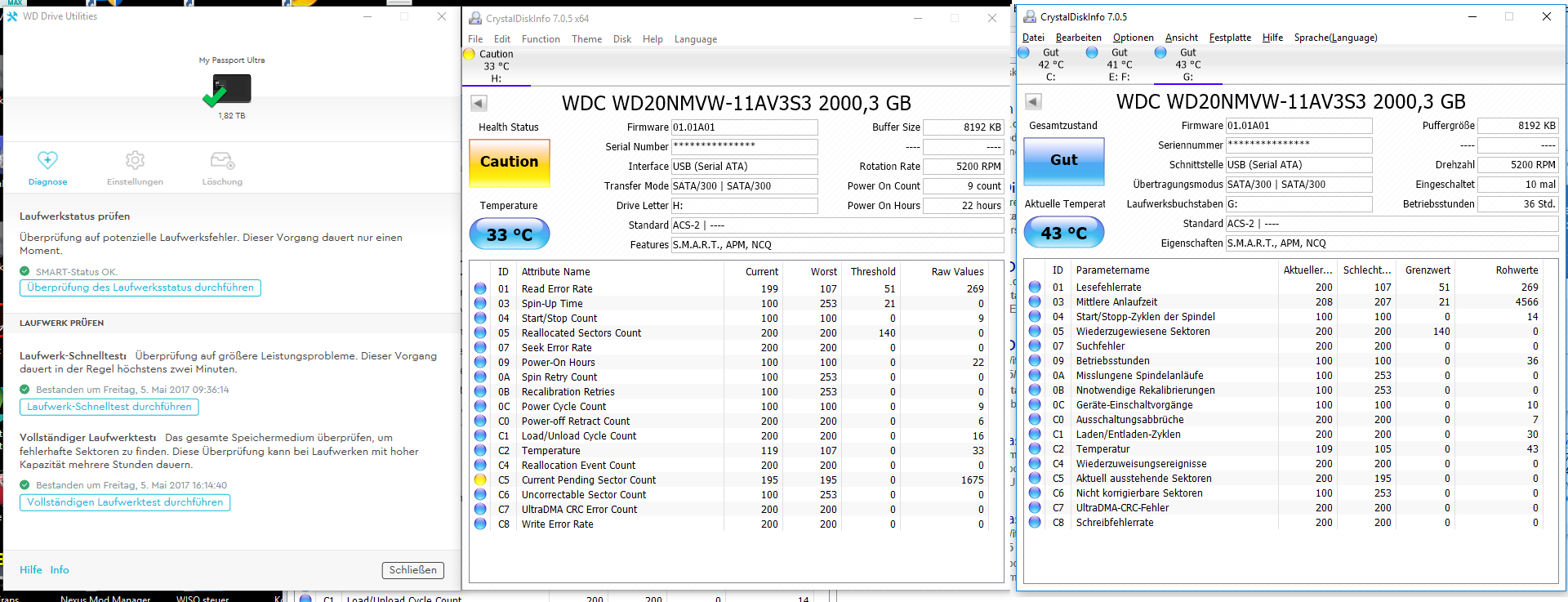This screenshot has width=1568, height=602.
Task: Click the Serial Number field in English window
Action: 744,147
